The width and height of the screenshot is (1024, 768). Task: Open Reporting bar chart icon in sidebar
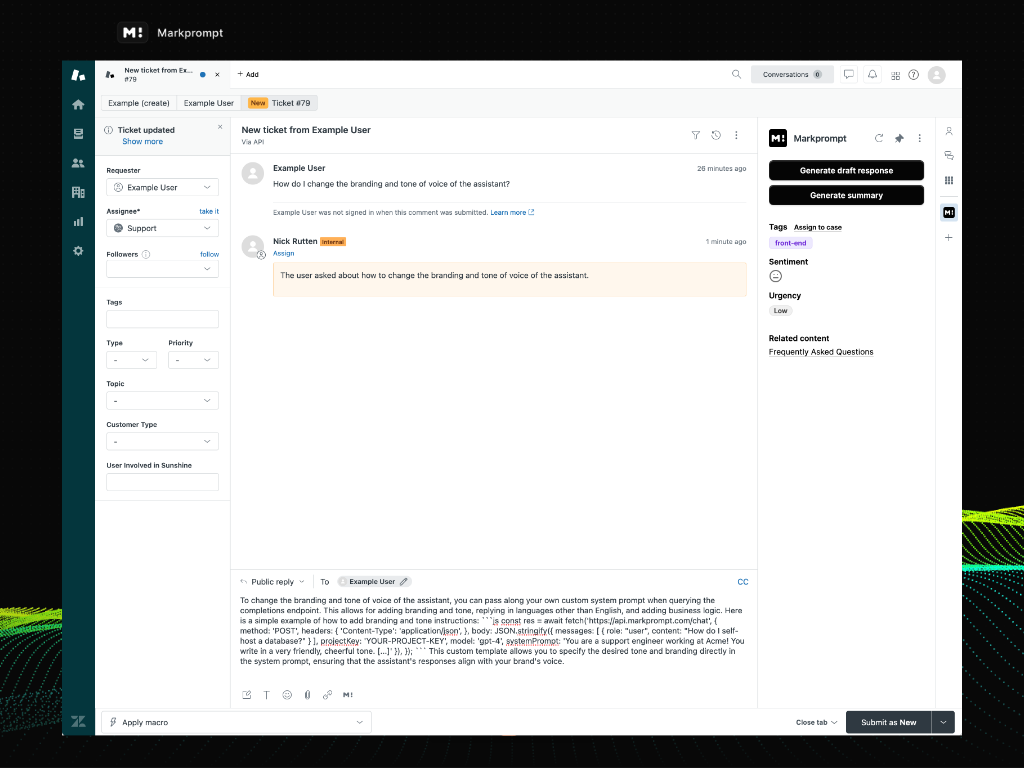pos(78,221)
